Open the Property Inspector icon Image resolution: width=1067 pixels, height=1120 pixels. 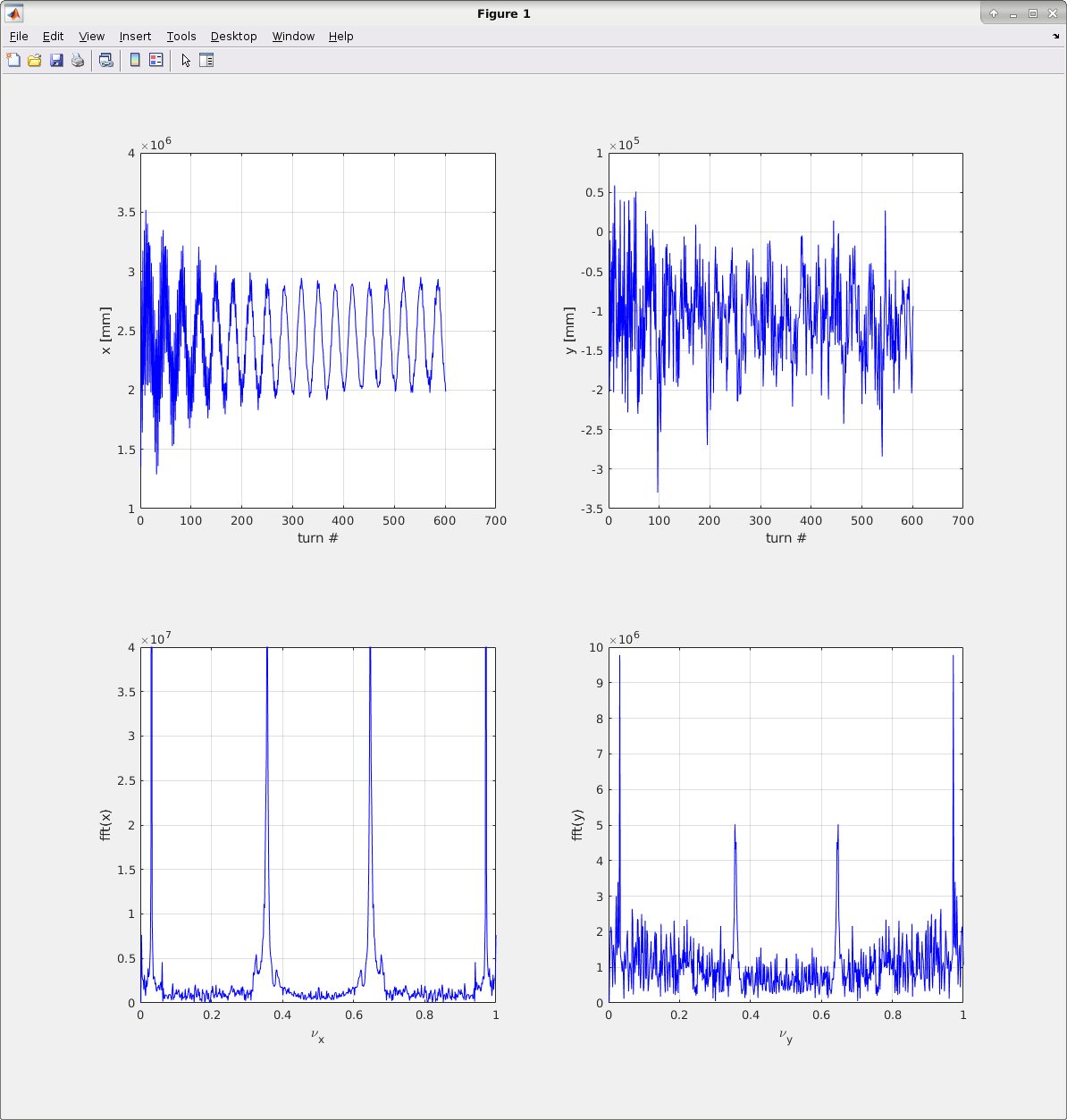(206, 60)
